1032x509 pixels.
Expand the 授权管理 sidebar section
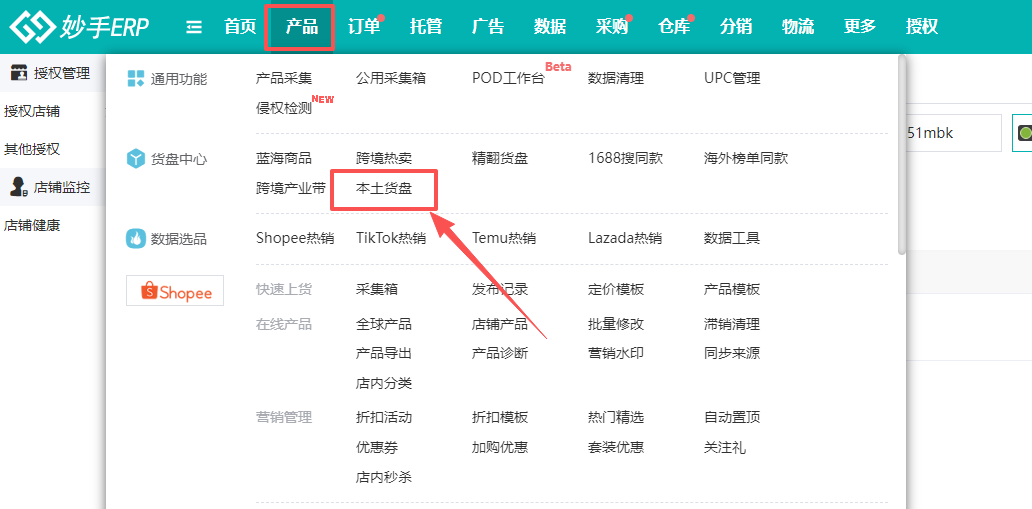coord(53,72)
